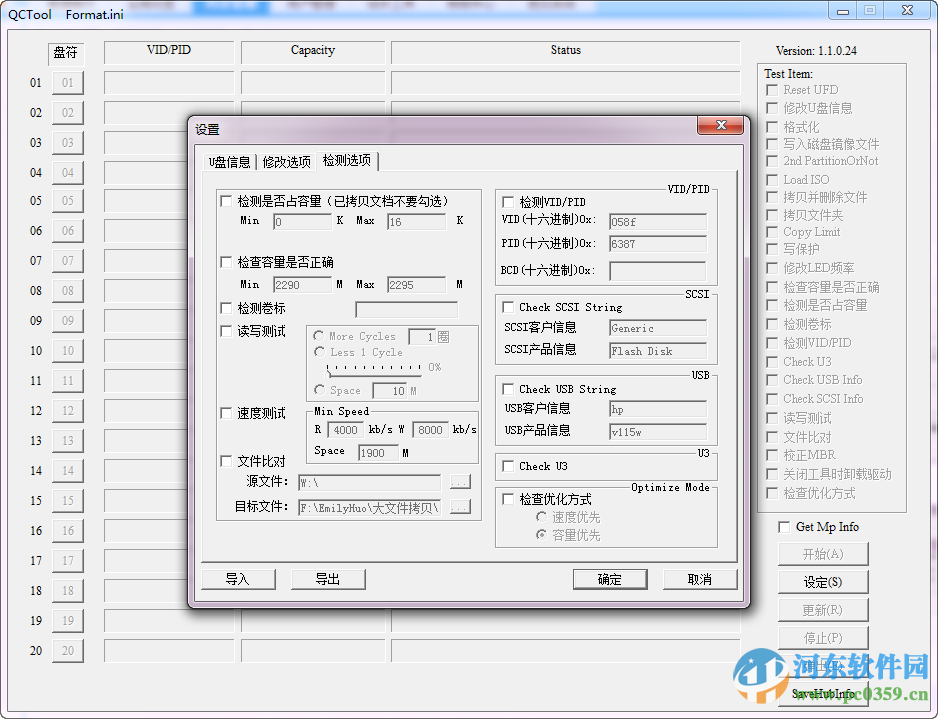Select drive slot button 01
Screen dimensions: 938x719
(67, 83)
